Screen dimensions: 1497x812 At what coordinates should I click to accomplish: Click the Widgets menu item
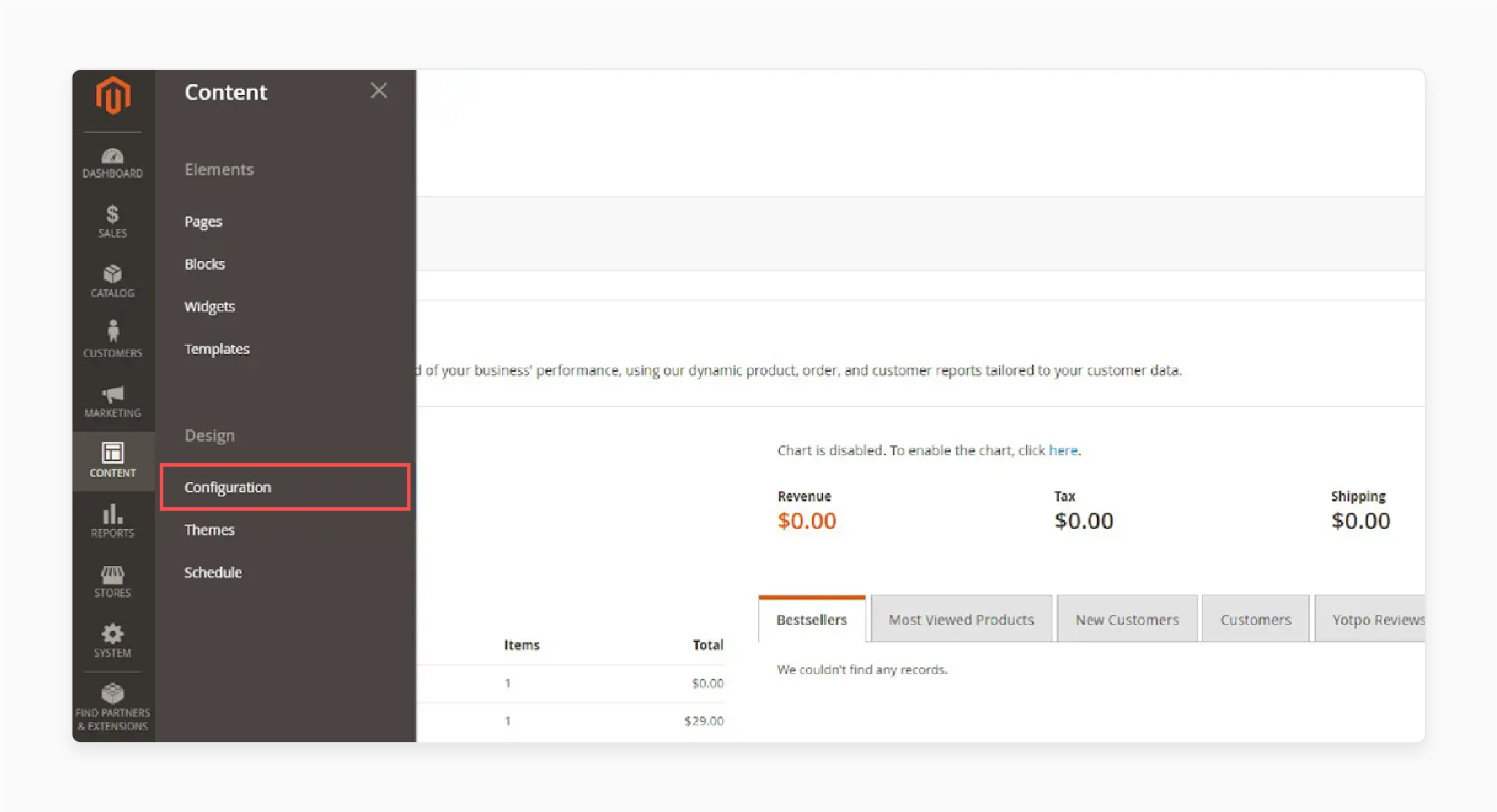click(209, 306)
